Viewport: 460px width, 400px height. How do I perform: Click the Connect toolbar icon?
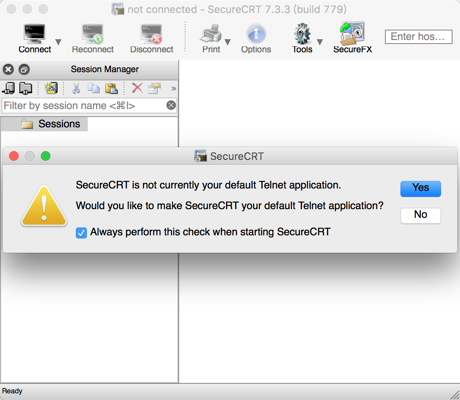(34, 34)
